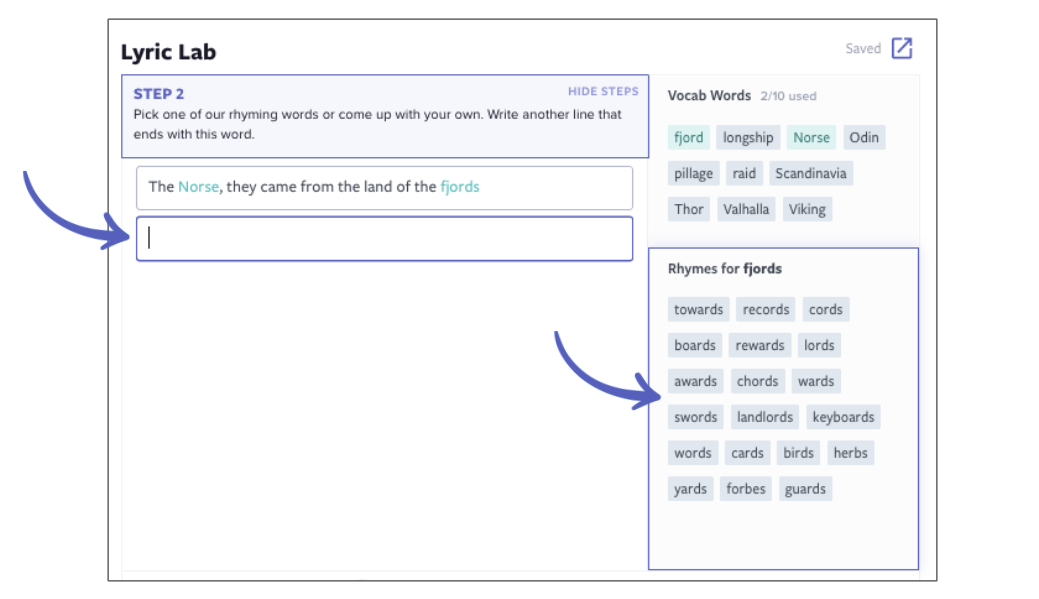Click HIDE STEPS to collapse instructions
This screenshot has height=599, width=1039.
coord(603,92)
